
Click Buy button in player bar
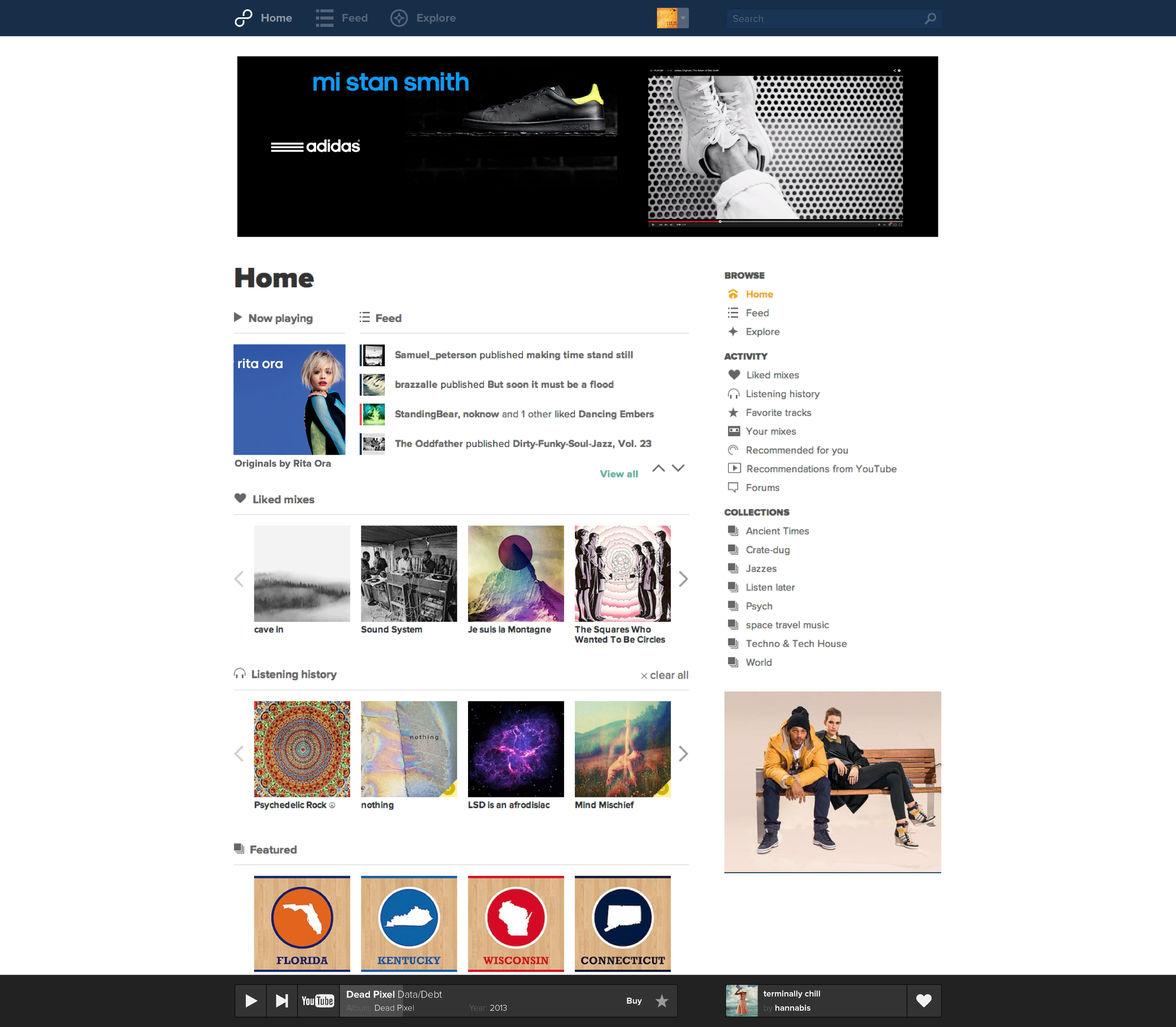coord(634,1001)
